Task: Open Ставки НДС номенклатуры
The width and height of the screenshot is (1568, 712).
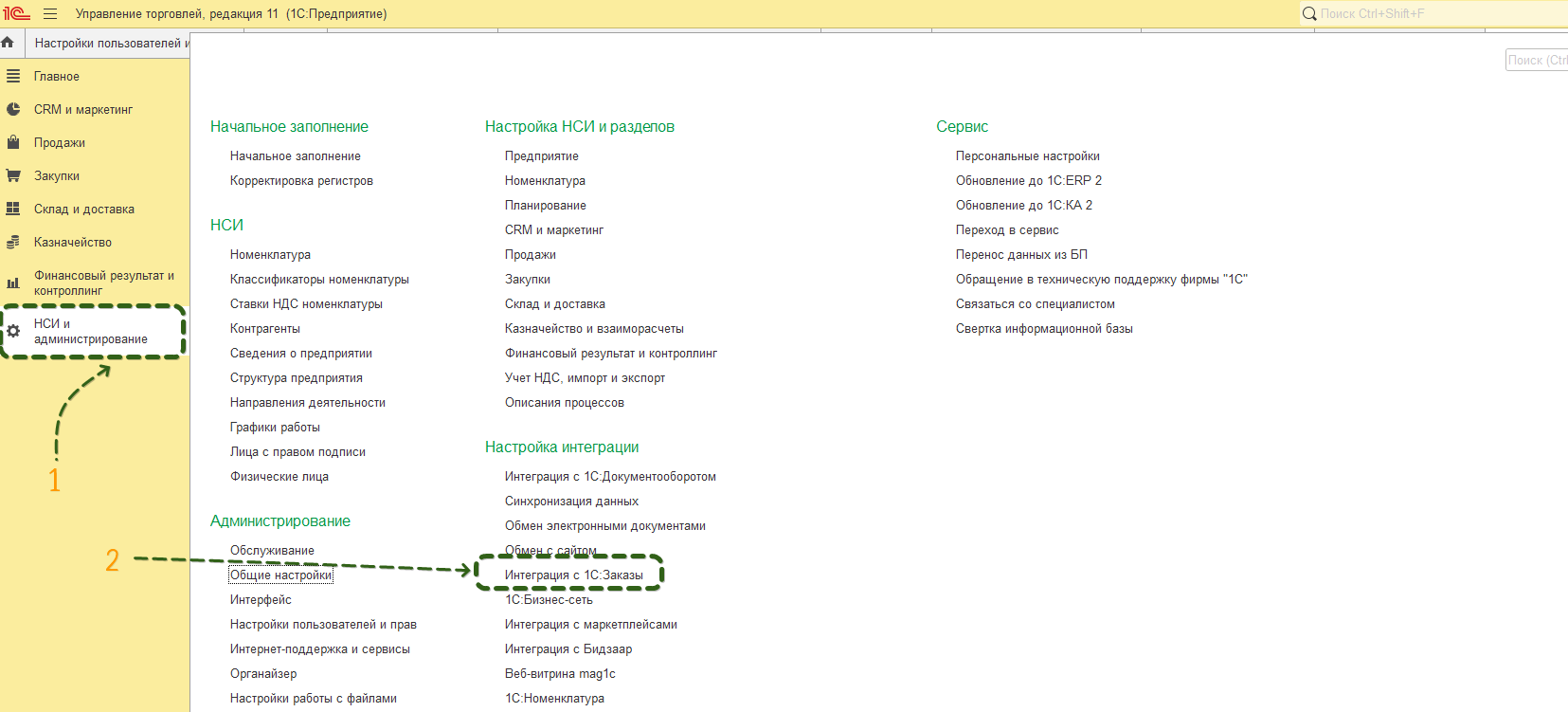Action: coord(306,303)
